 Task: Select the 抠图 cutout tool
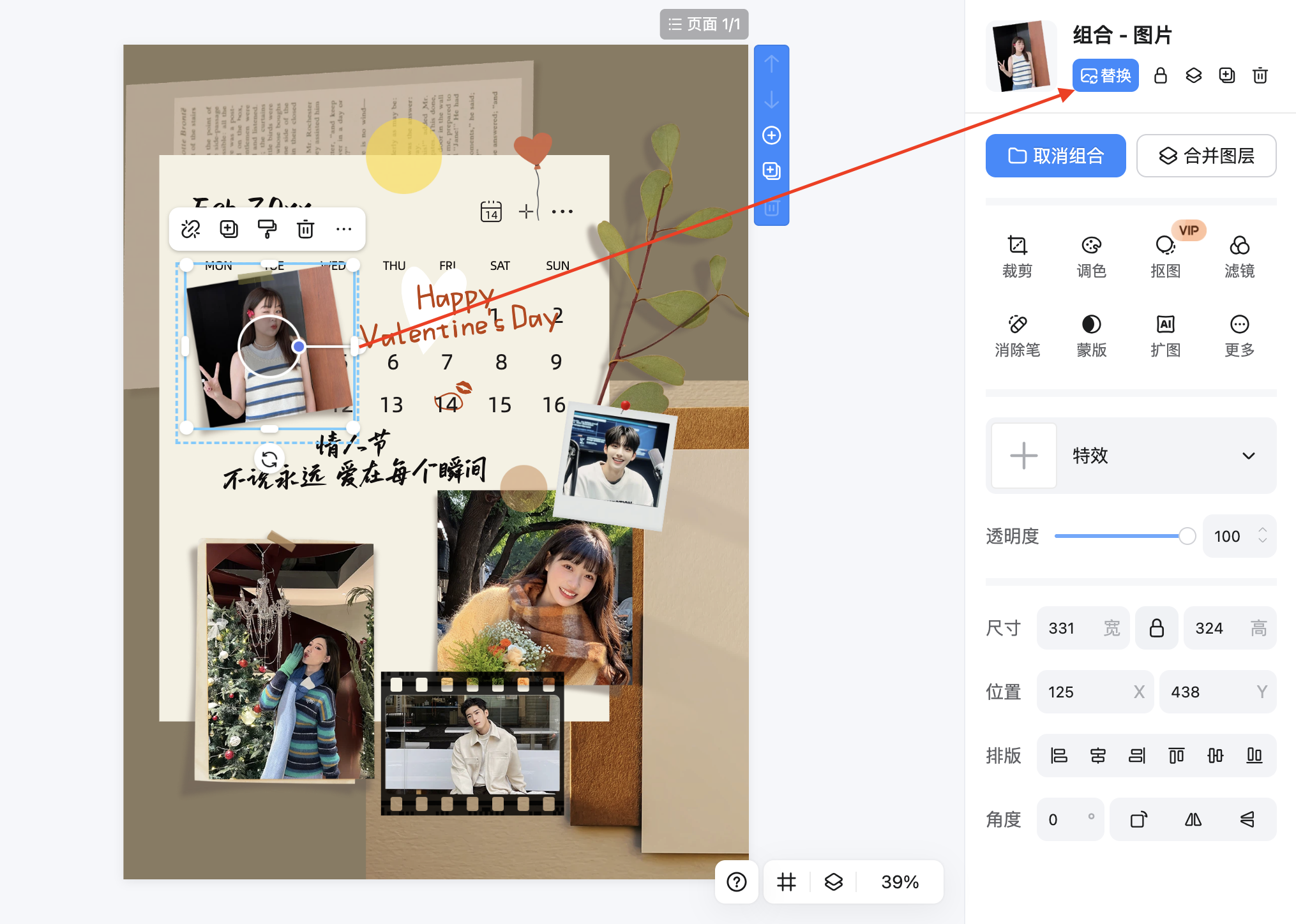[1165, 255]
